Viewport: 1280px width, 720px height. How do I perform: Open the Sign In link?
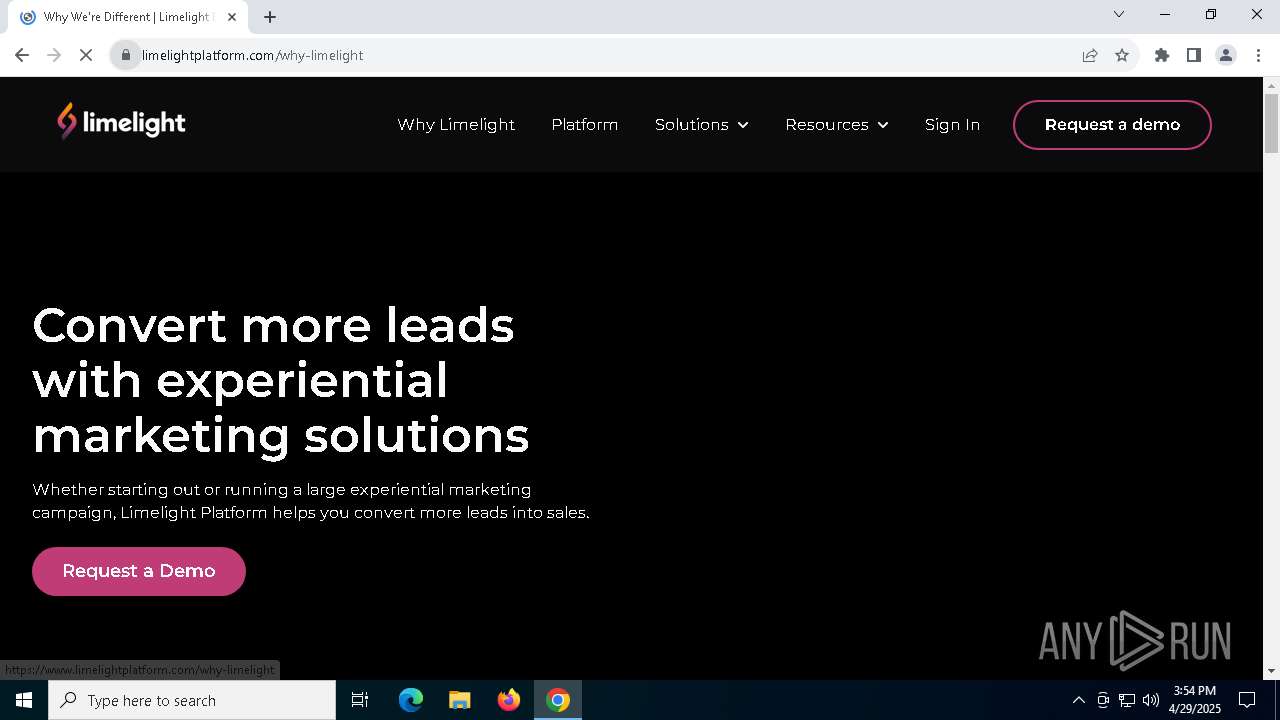tap(952, 125)
